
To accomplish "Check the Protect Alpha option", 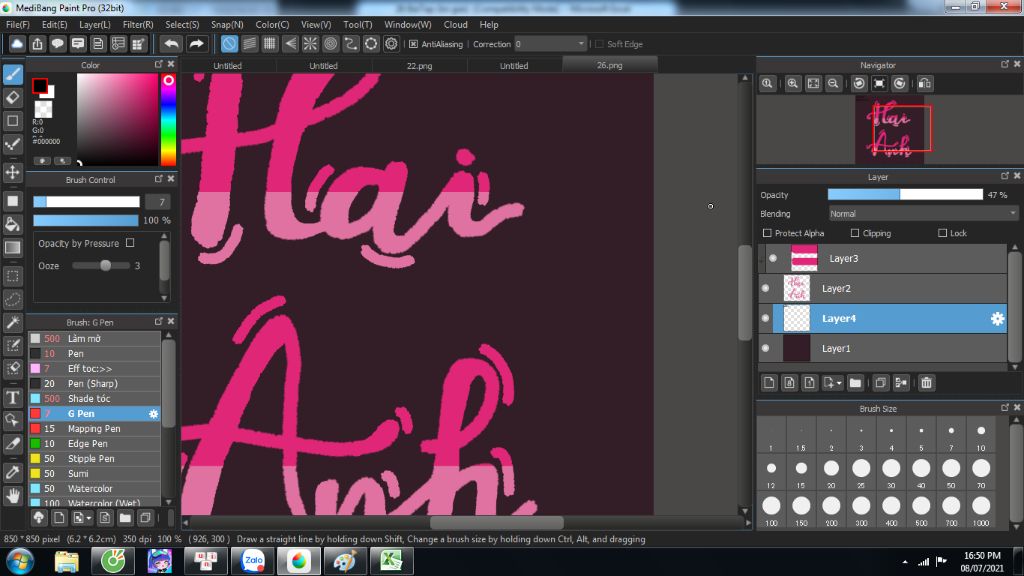I will [767, 233].
